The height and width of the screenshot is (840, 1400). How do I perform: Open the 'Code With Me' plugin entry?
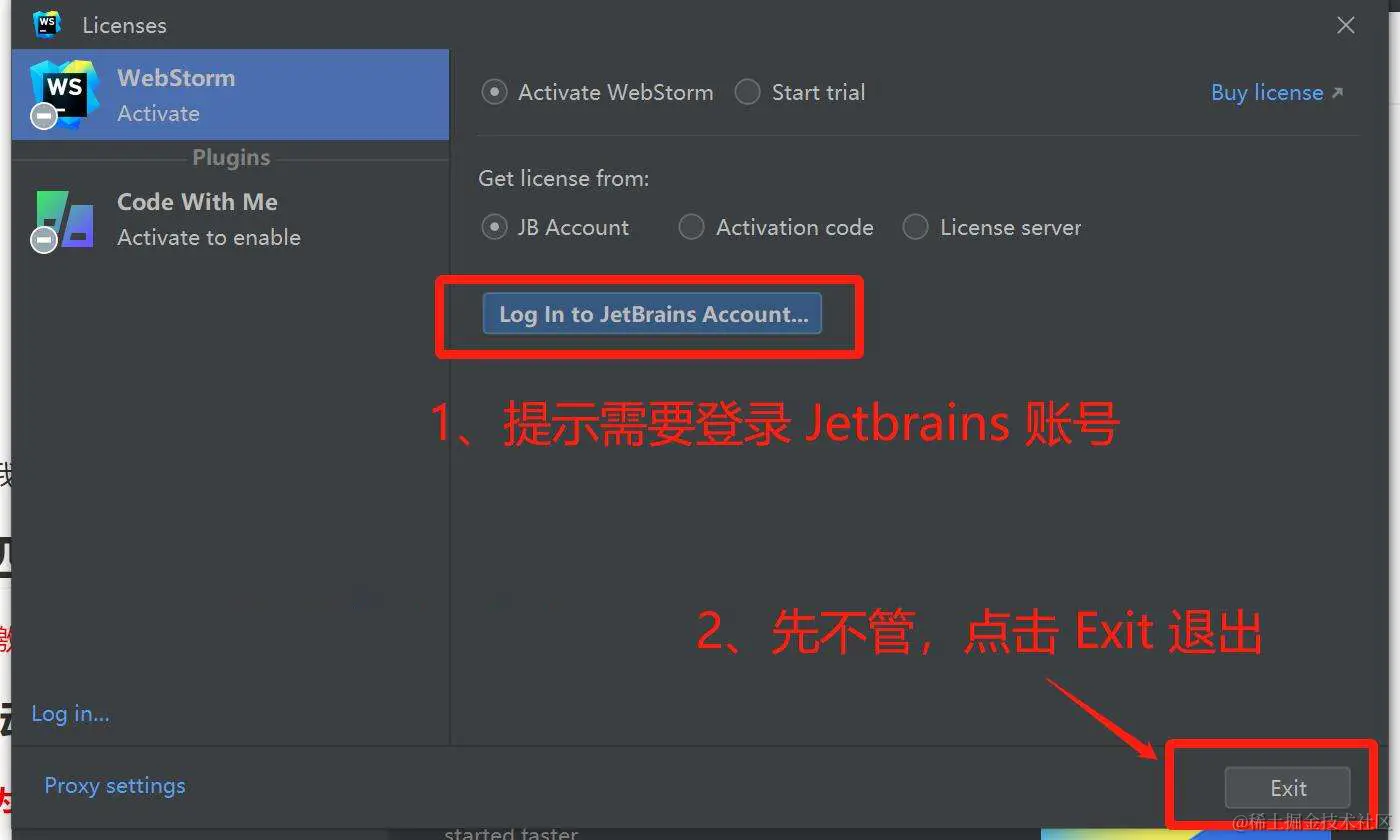coord(230,219)
